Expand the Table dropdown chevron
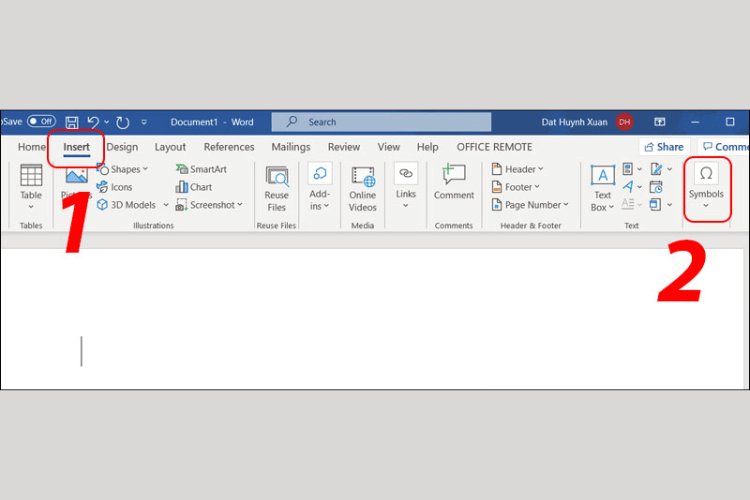This screenshot has height=500, width=750. coord(31,207)
